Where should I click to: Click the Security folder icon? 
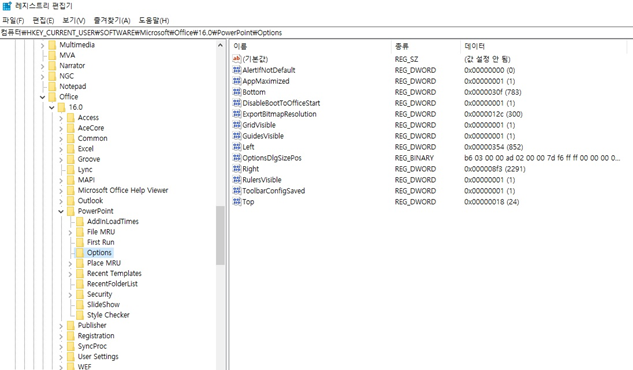coord(80,294)
